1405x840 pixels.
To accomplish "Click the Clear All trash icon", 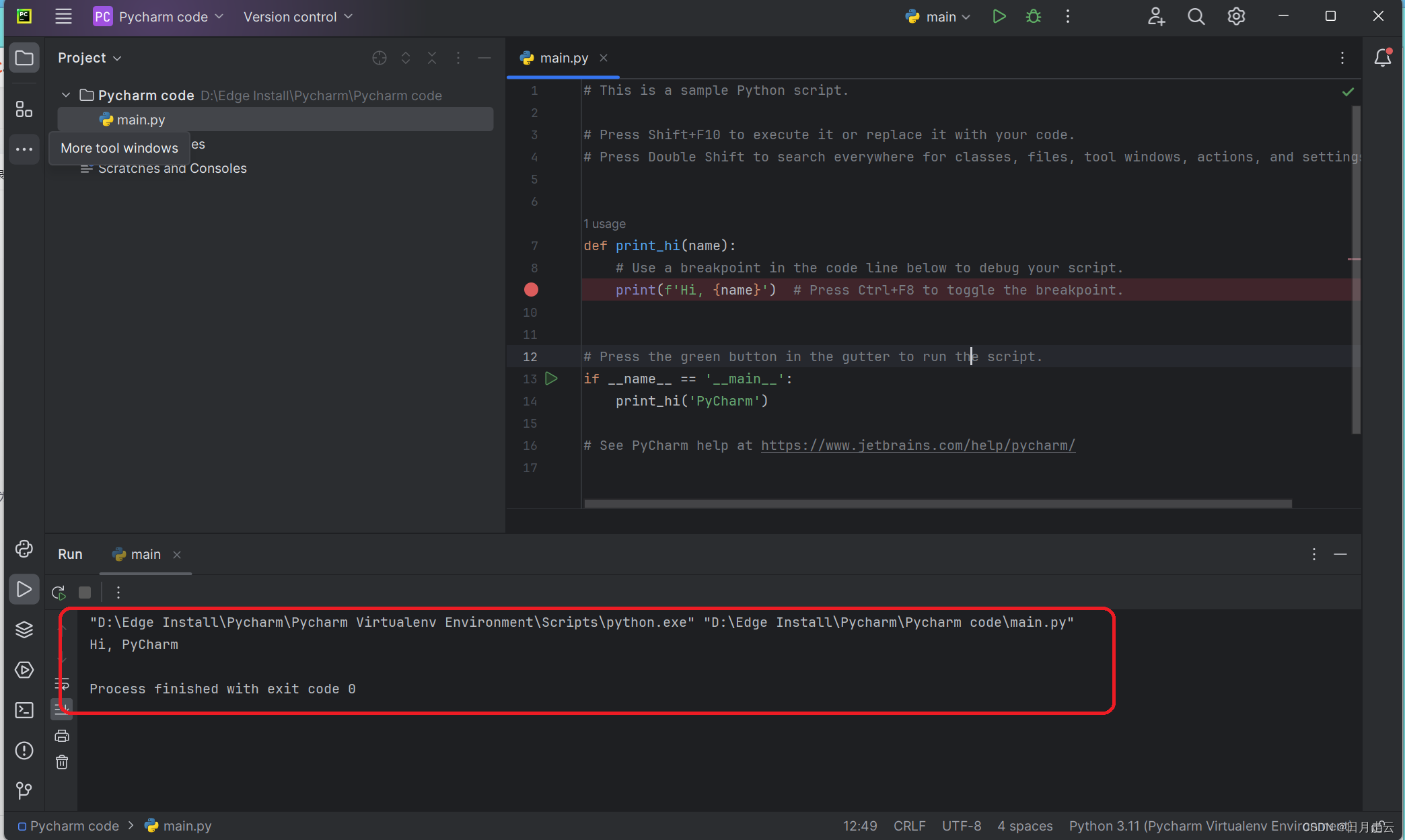I will [x=62, y=762].
